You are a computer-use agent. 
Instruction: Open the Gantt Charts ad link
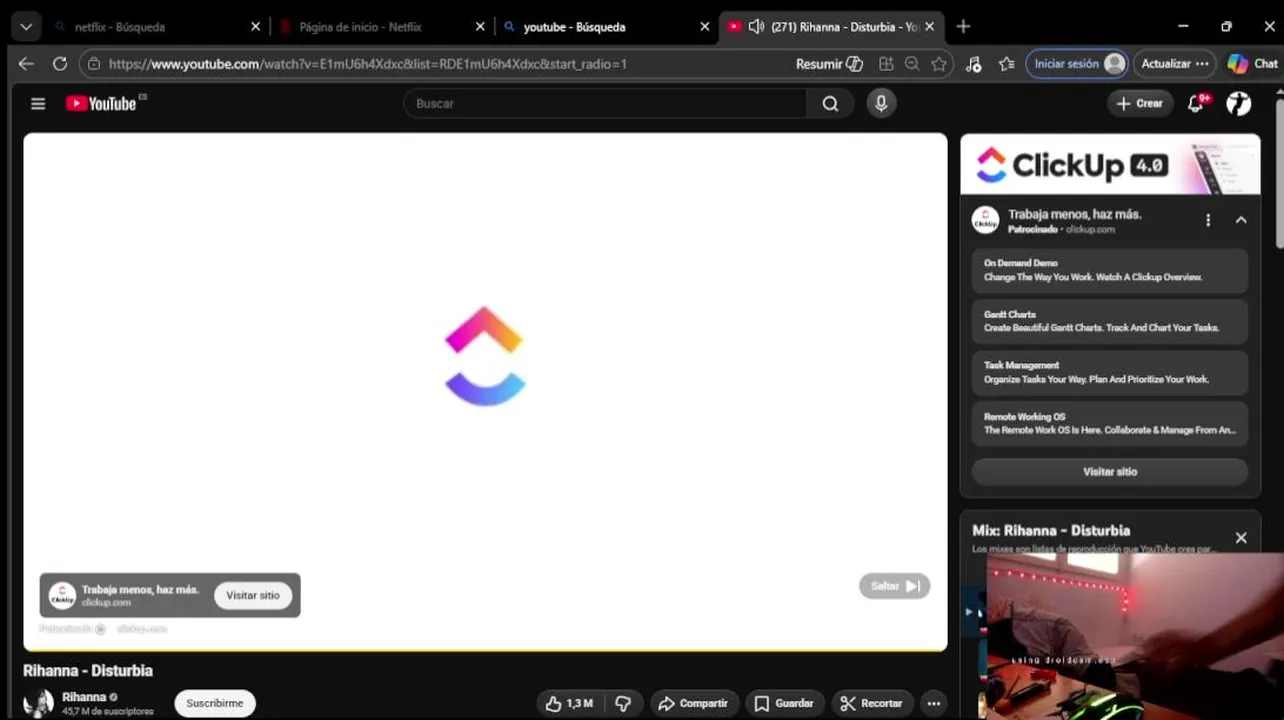(x=1110, y=321)
